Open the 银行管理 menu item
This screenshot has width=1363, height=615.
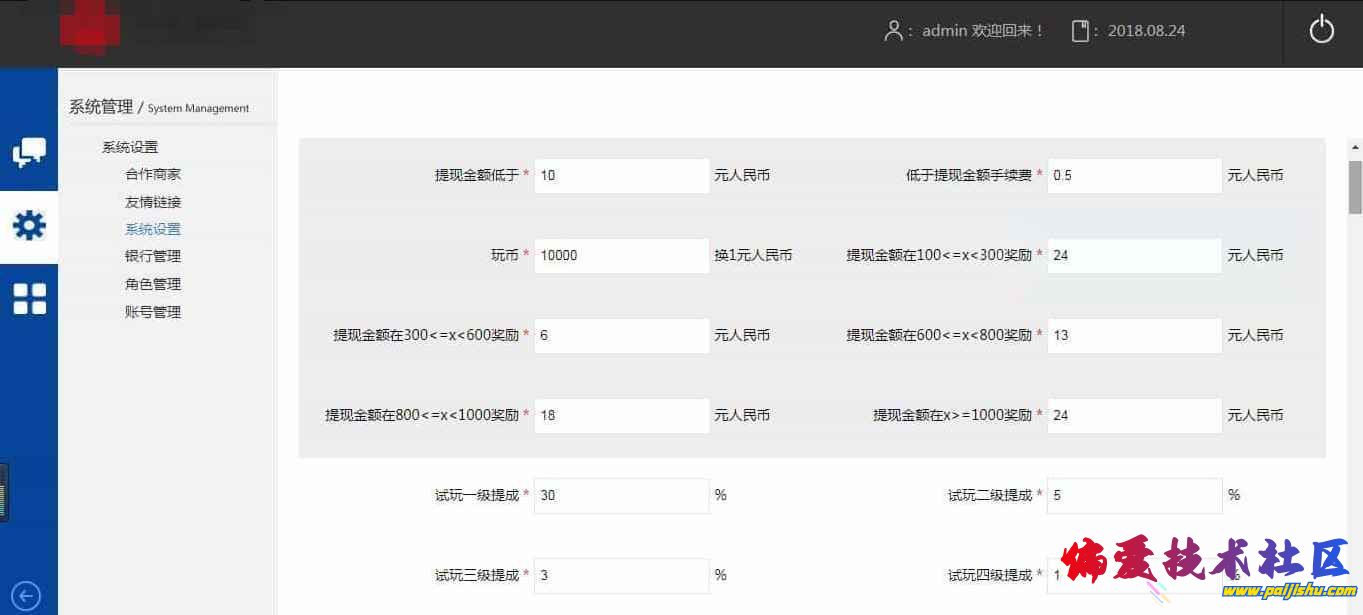[153, 256]
